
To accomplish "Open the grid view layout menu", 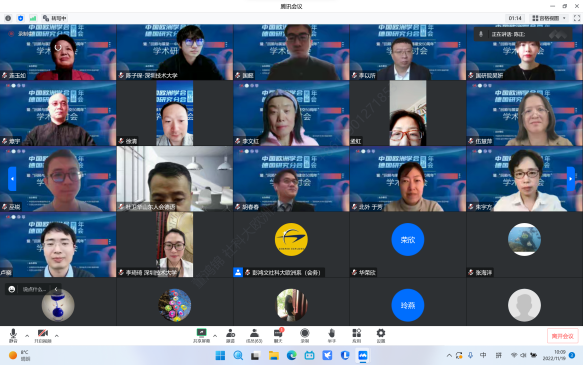I will [549, 18].
